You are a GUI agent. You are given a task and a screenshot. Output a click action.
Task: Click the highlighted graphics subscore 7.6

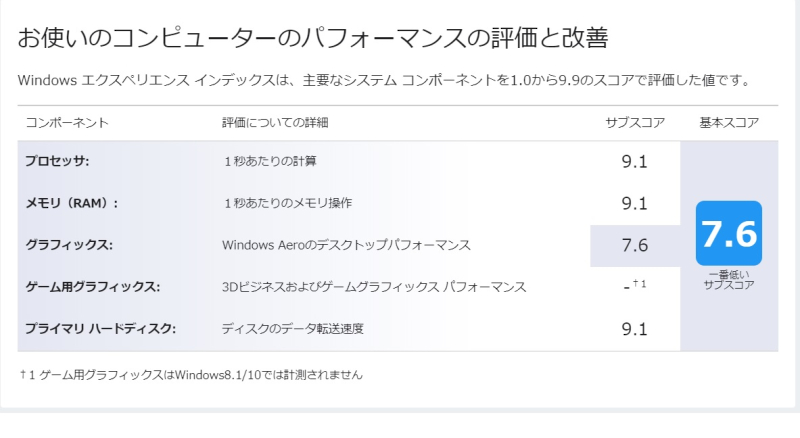coord(635,246)
